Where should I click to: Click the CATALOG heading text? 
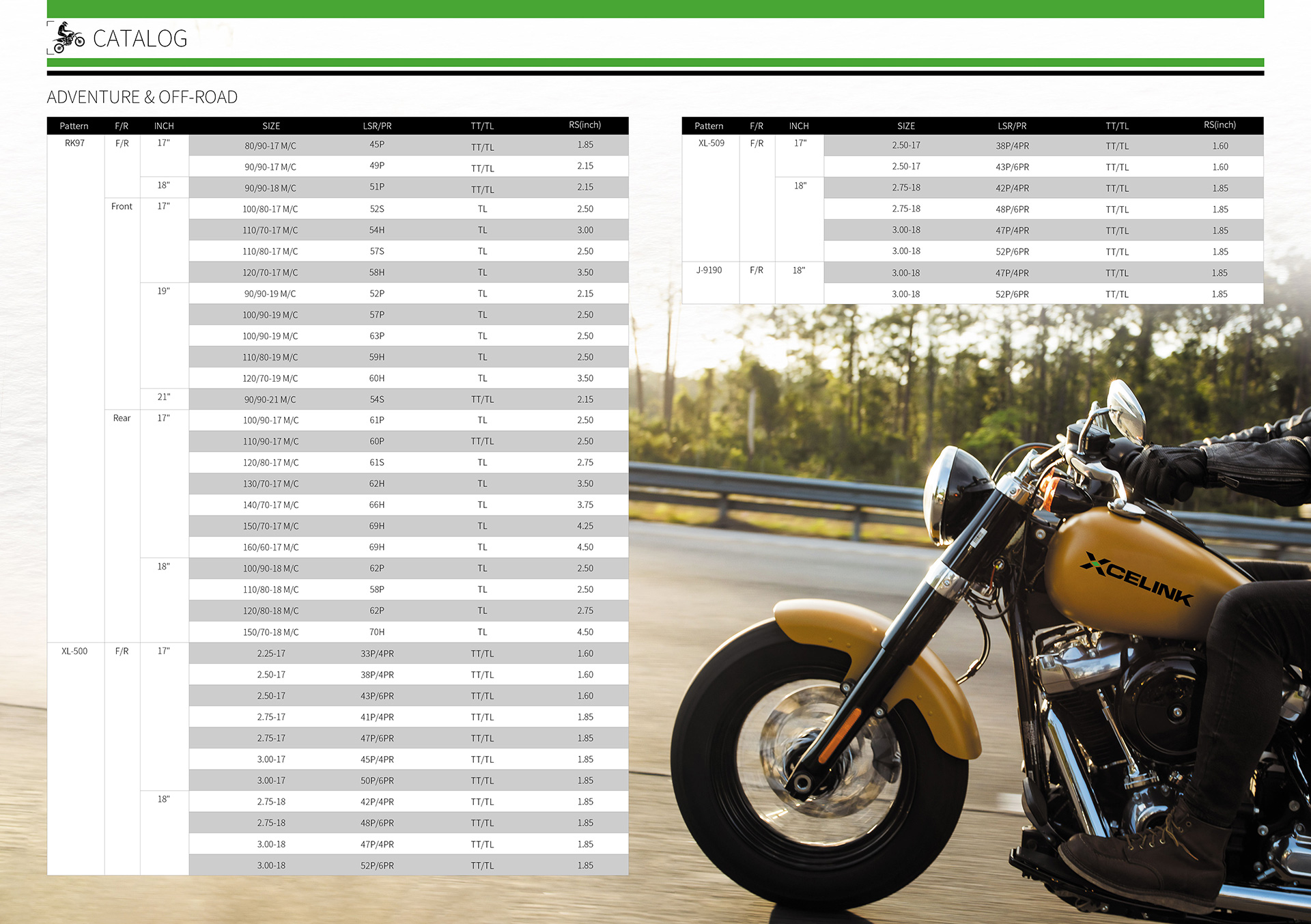[x=140, y=39]
